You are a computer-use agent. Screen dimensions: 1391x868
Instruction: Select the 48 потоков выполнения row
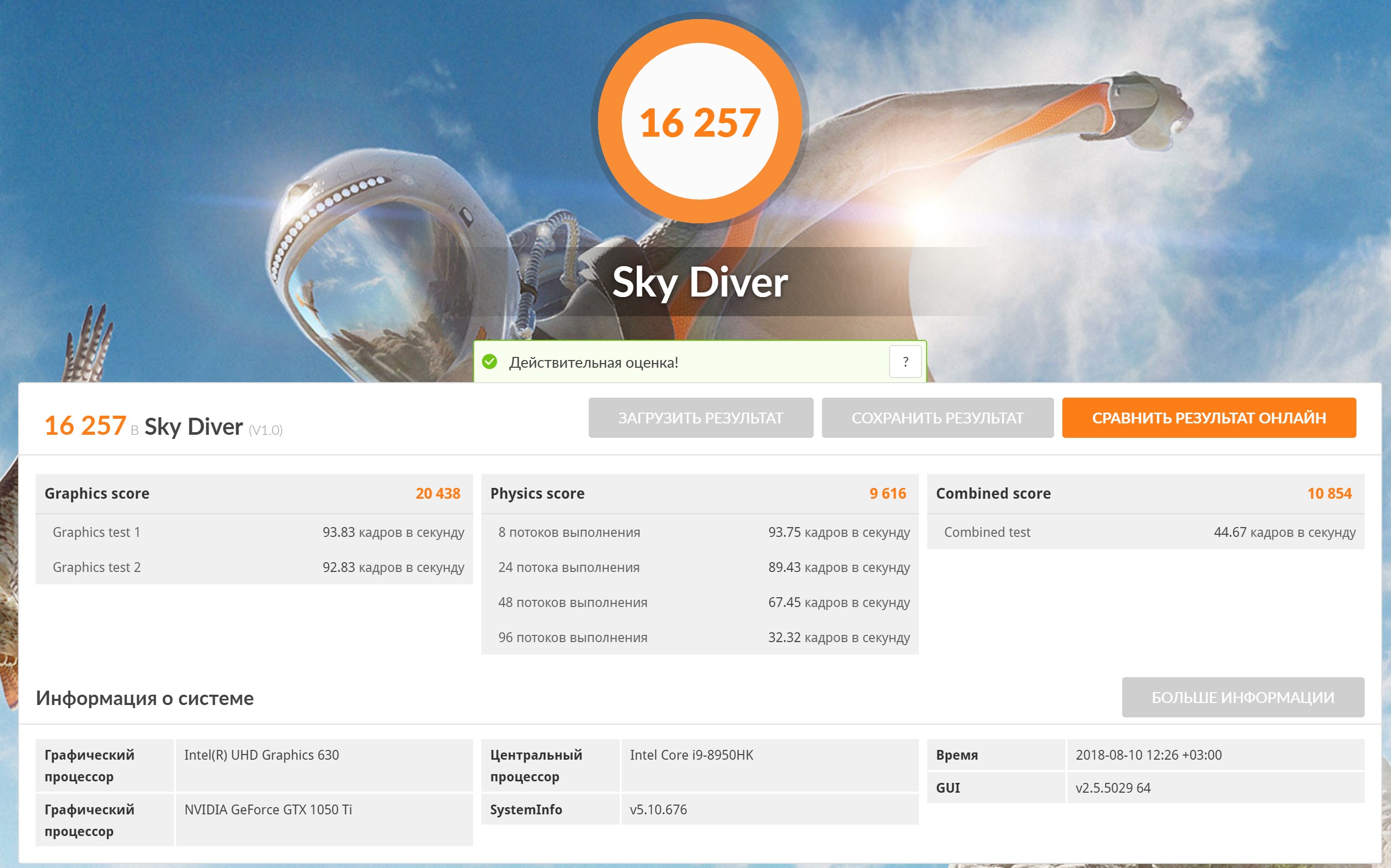click(700, 602)
